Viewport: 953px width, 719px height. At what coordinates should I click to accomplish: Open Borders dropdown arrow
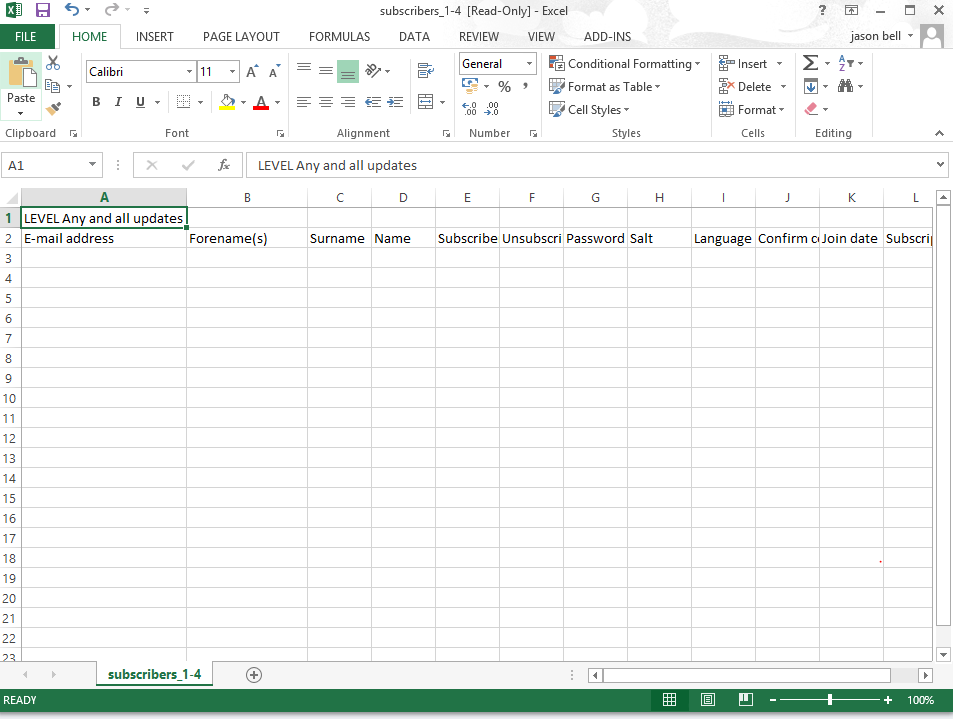click(x=201, y=101)
